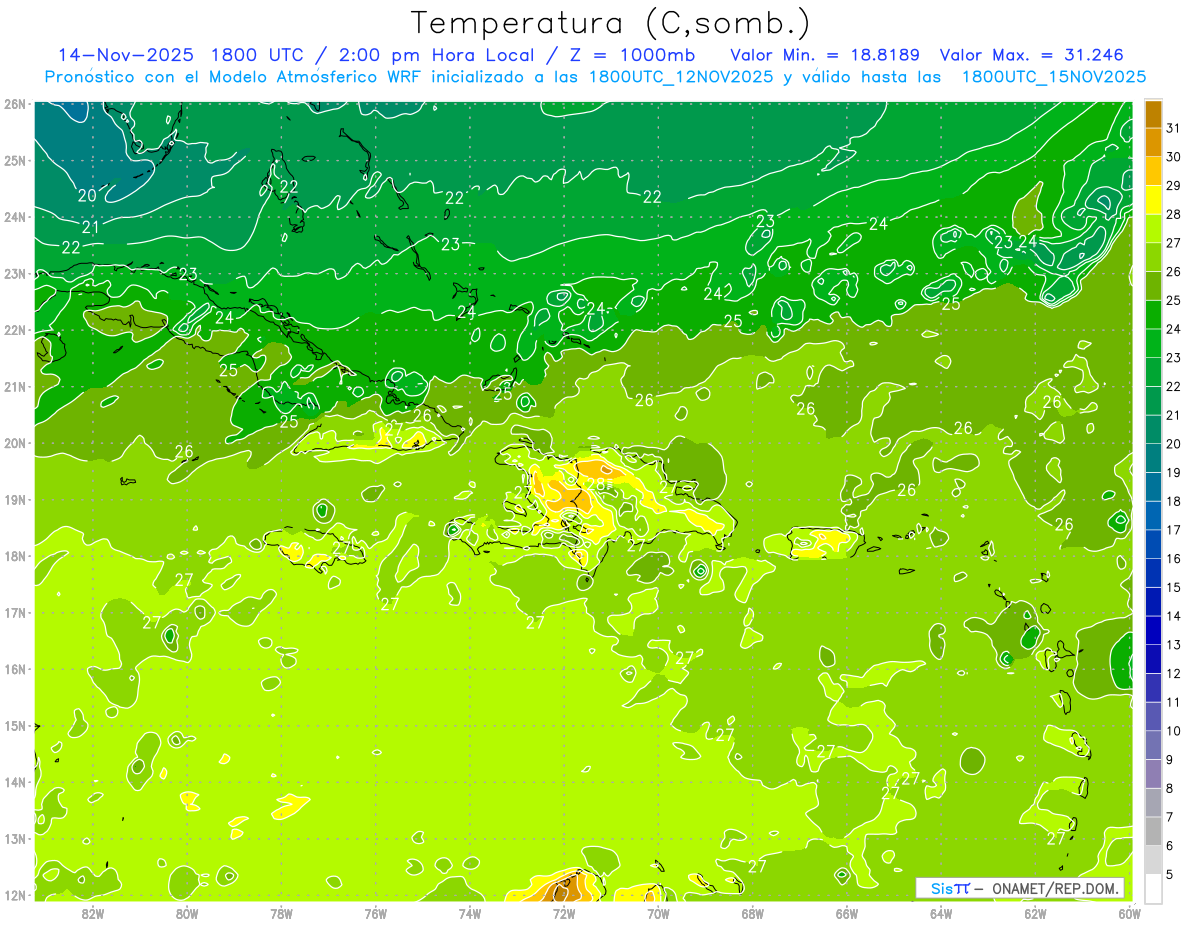
Task: Pick the colorbar segment between 29 and 30
Action: 1154,171
